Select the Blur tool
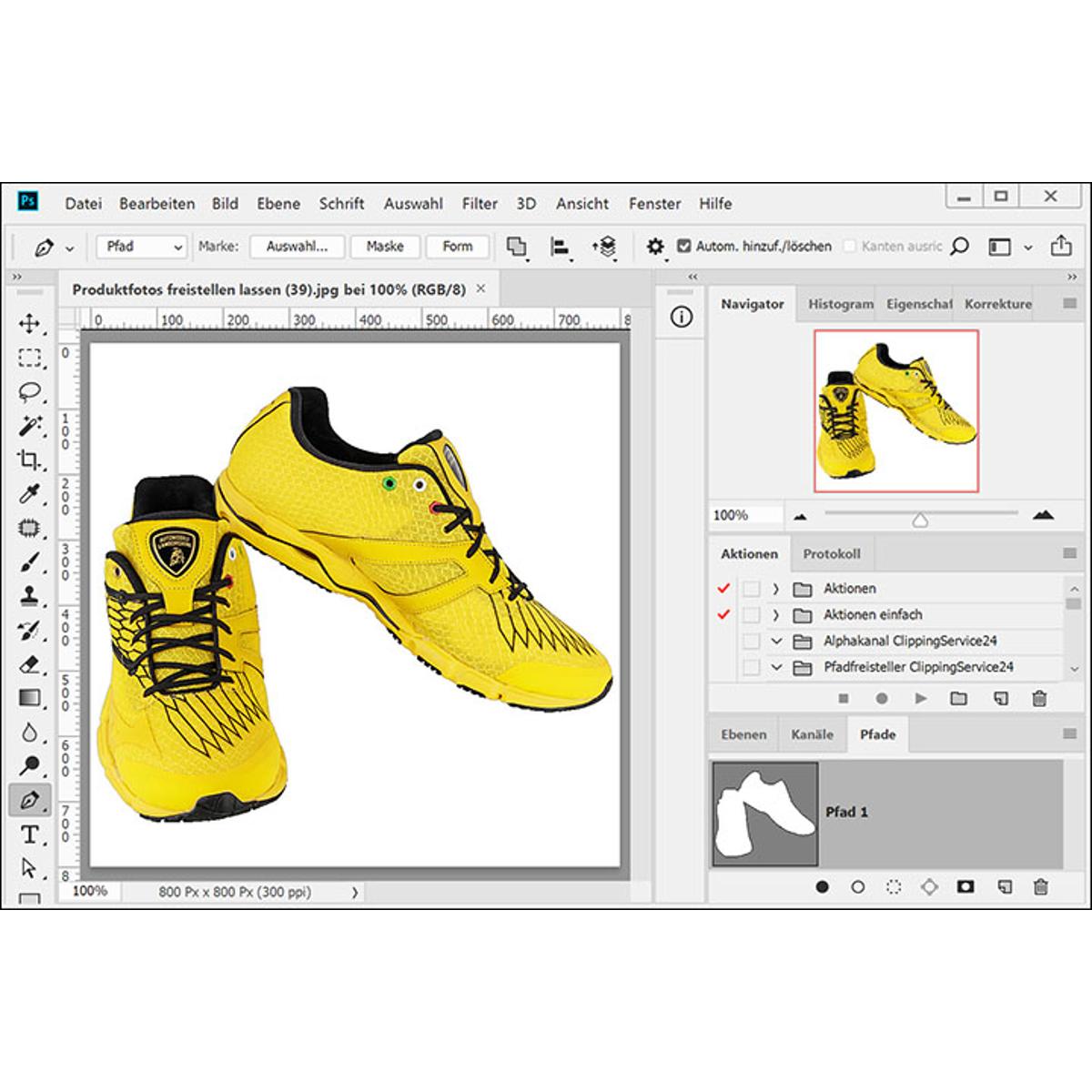Screen dimensions: 1092x1092 pyautogui.click(x=29, y=733)
